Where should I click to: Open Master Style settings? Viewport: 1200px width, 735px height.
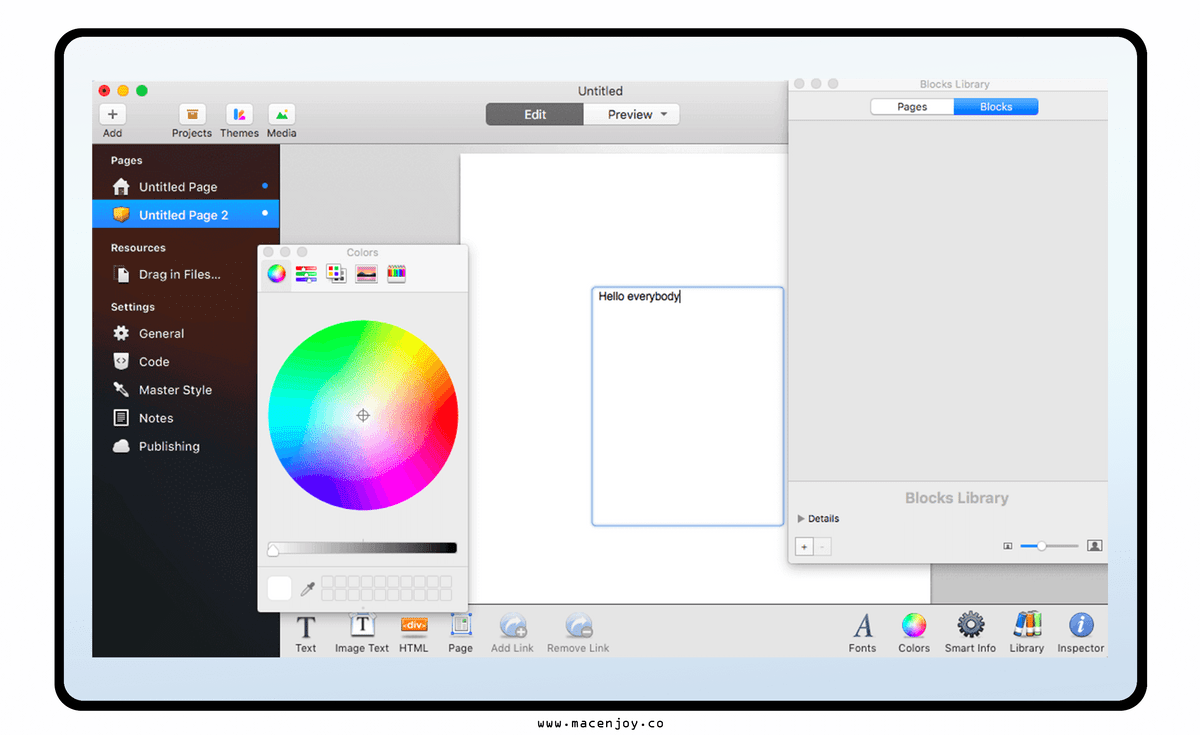(175, 390)
